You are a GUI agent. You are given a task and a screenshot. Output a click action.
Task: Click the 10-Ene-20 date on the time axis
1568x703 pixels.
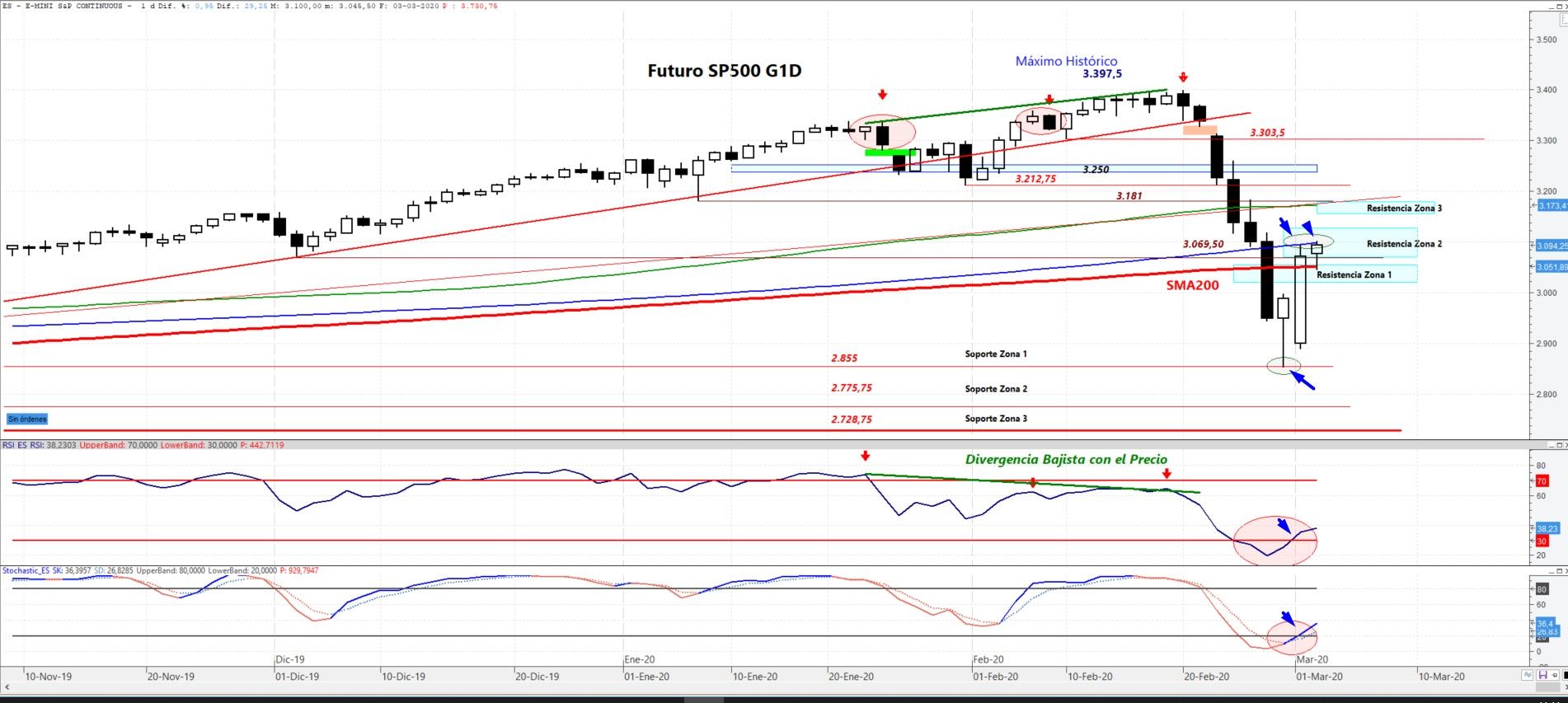(x=755, y=677)
